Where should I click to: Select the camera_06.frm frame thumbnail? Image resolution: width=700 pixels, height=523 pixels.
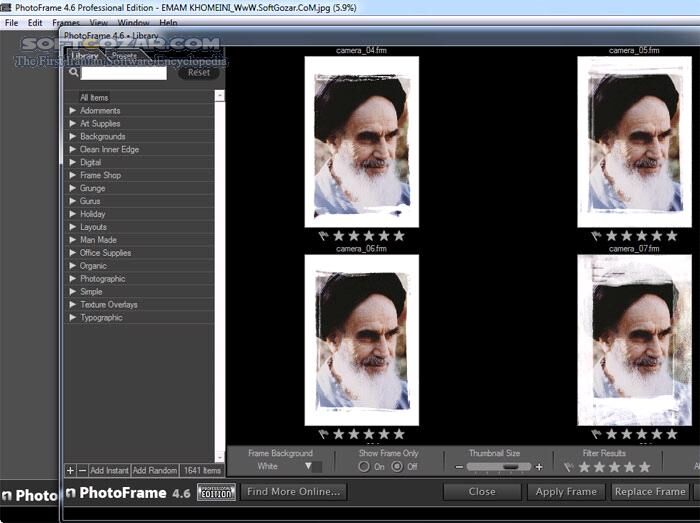[x=362, y=340]
